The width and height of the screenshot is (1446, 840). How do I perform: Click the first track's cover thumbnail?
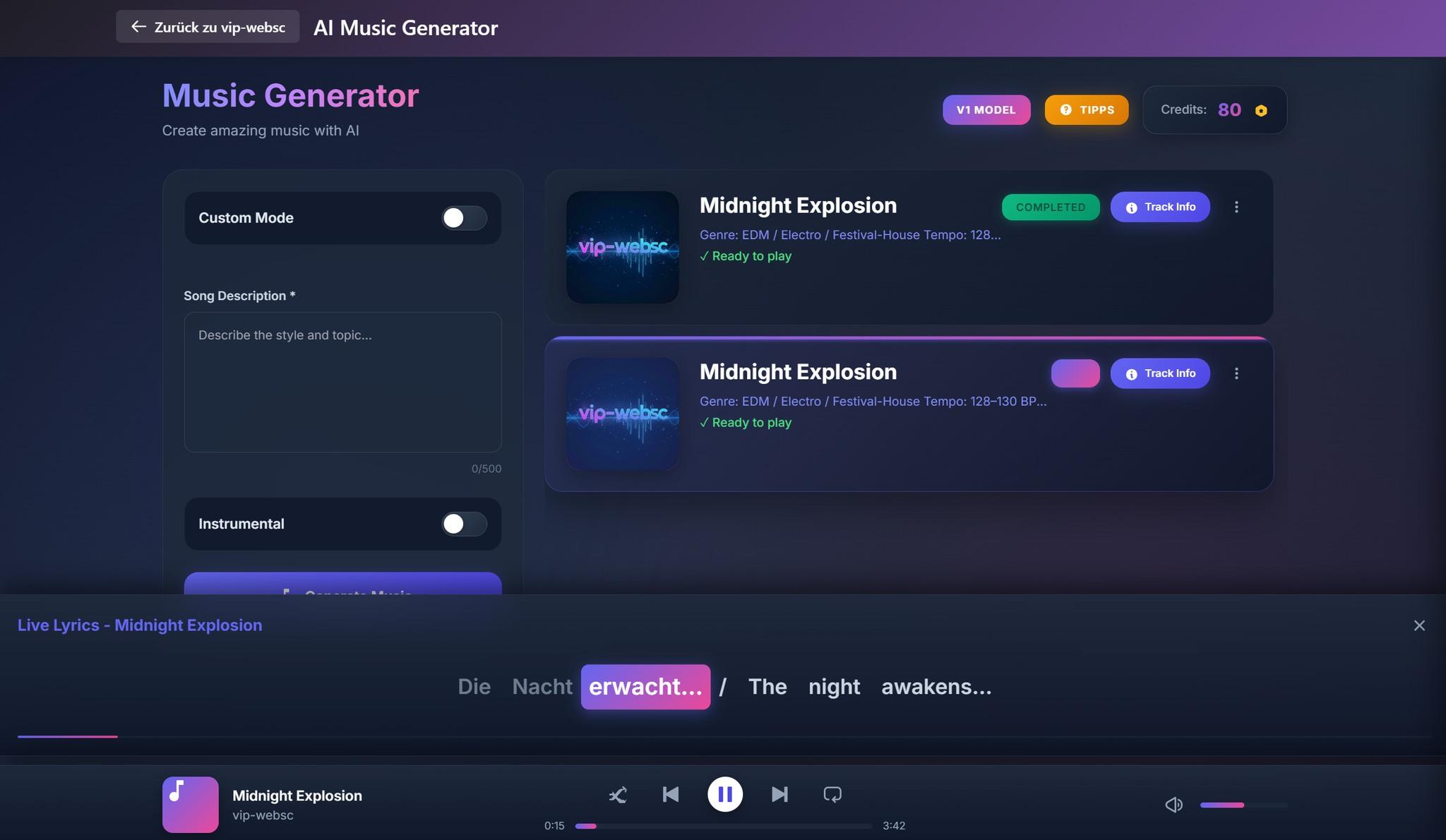622,247
